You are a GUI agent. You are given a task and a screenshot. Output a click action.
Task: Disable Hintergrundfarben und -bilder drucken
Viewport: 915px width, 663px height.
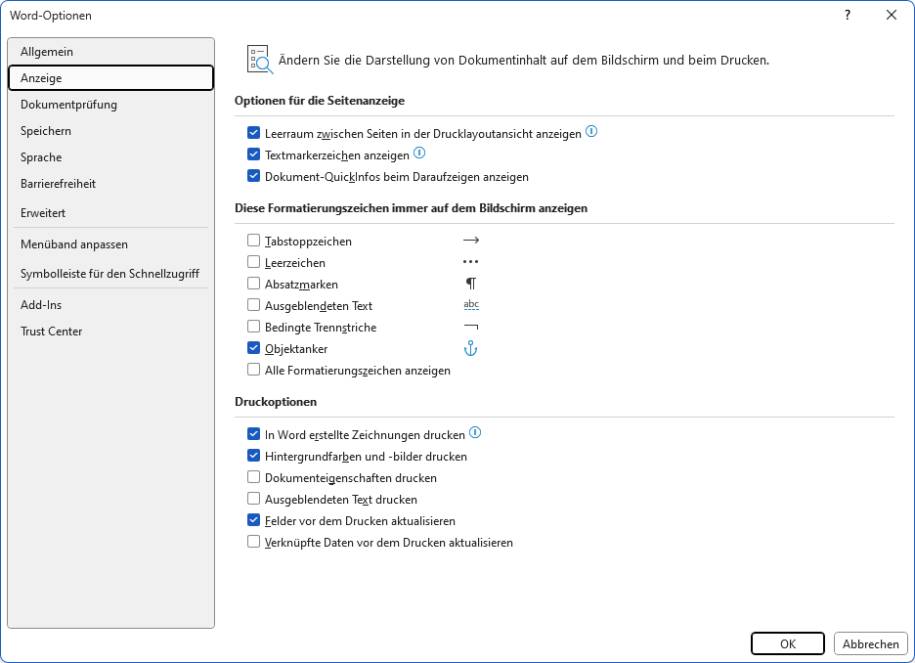tap(253, 455)
